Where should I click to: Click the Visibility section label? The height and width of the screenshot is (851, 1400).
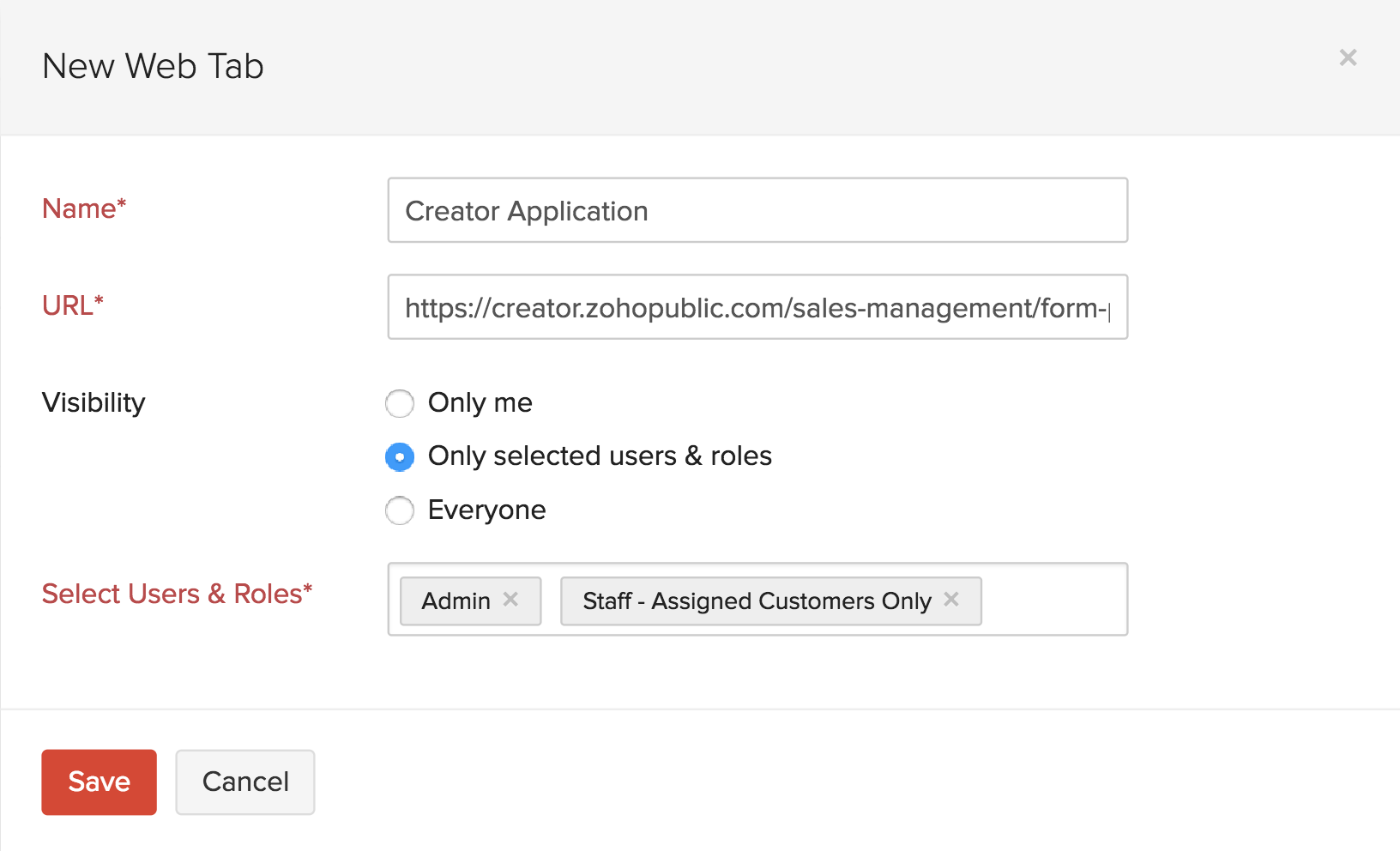(x=93, y=402)
